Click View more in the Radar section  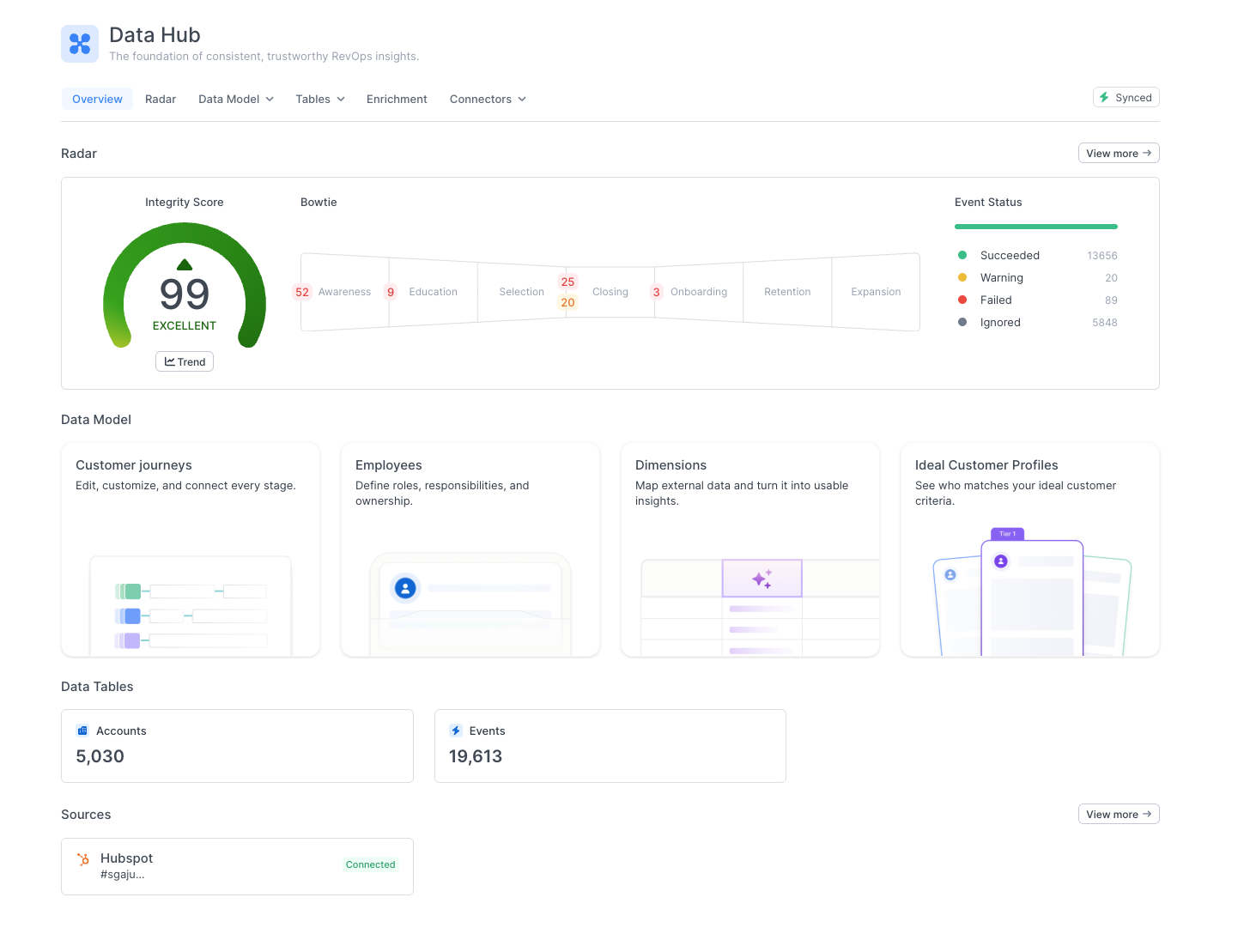(1119, 153)
